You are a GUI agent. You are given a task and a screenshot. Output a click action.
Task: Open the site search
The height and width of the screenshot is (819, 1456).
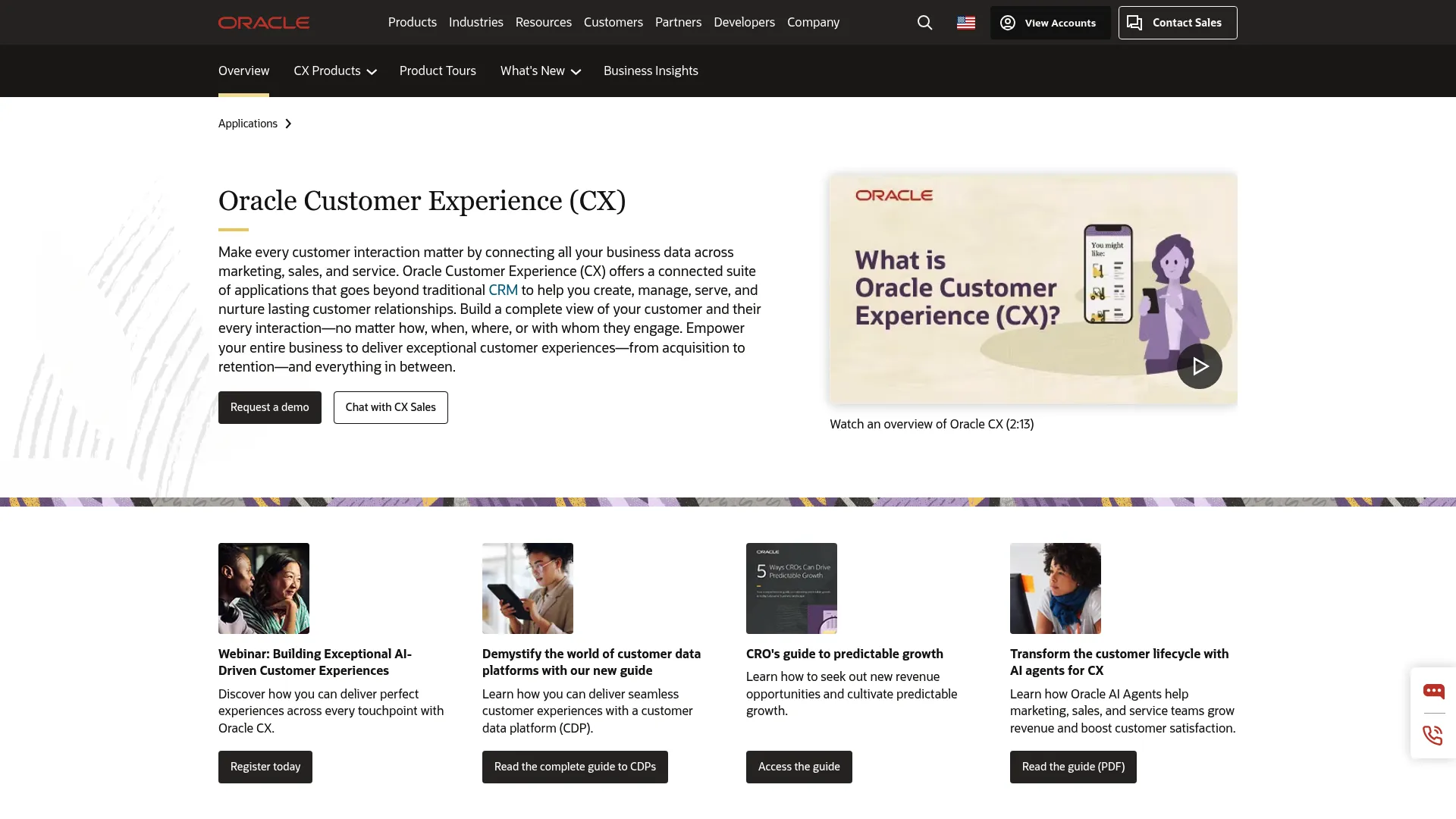[x=924, y=22]
